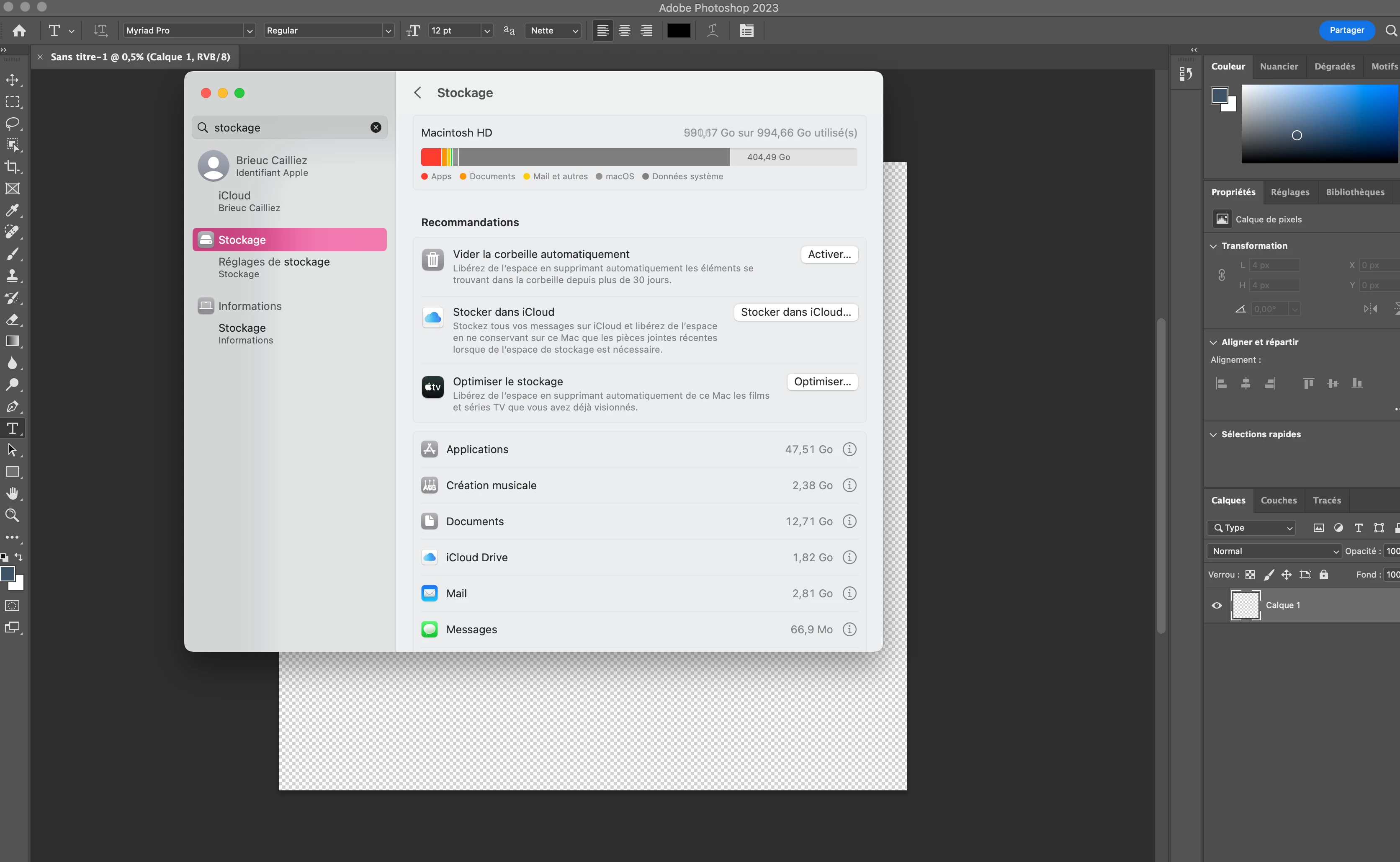Select the Crop tool
Image resolution: width=1400 pixels, height=862 pixels.
click(x=12, y=167)
